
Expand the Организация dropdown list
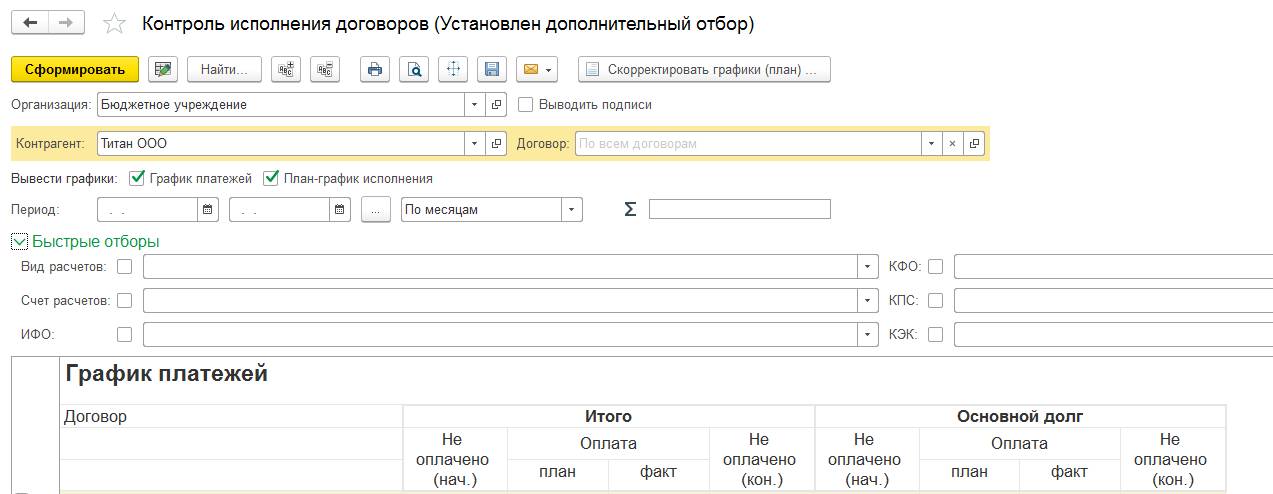[474, 104]
